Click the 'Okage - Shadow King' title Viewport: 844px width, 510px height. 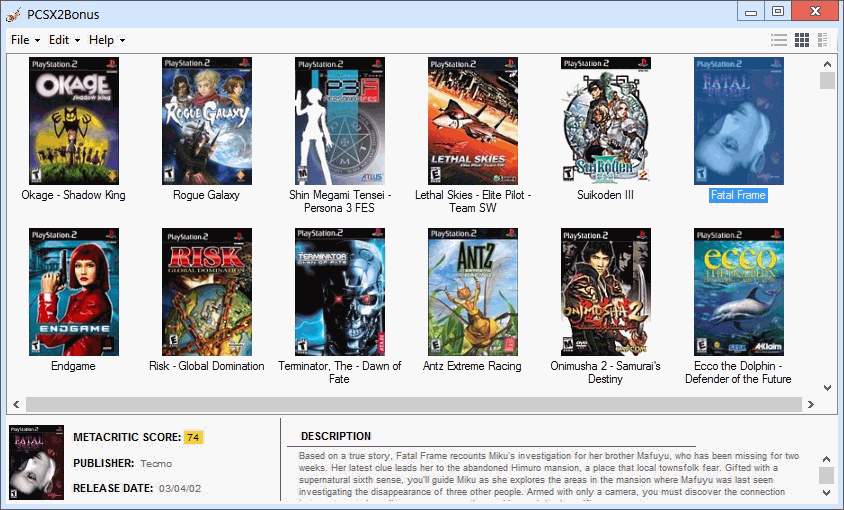[x=73, y=195]
